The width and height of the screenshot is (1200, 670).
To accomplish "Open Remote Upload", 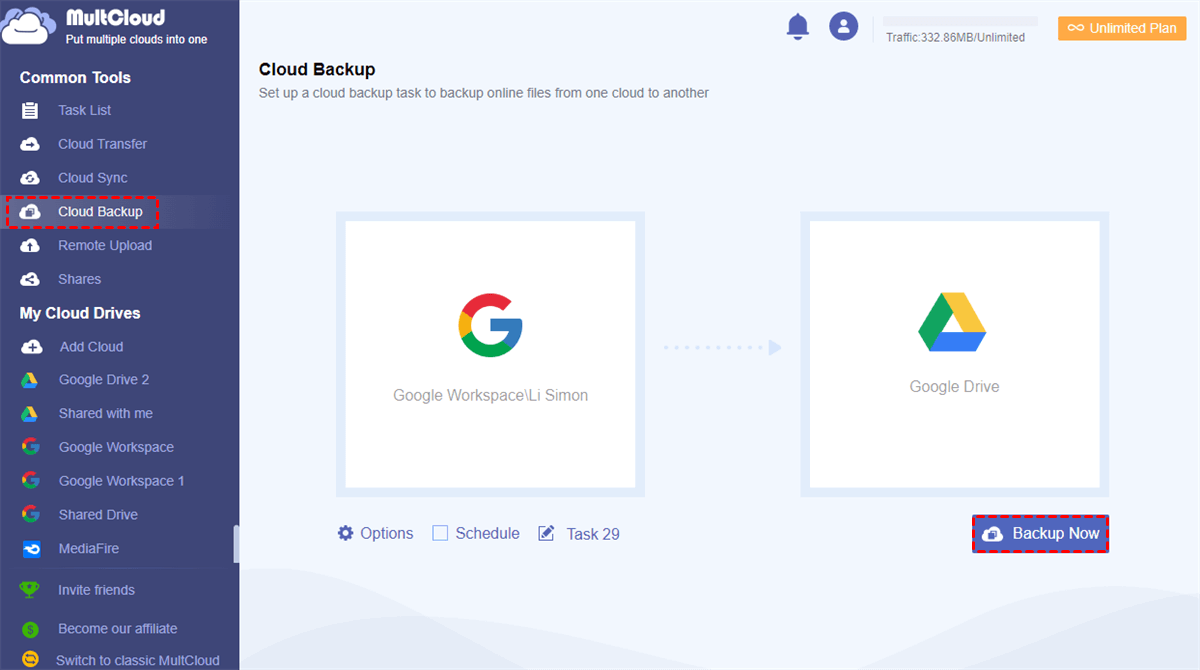I will pyautogui.click(x=105, y=246).
